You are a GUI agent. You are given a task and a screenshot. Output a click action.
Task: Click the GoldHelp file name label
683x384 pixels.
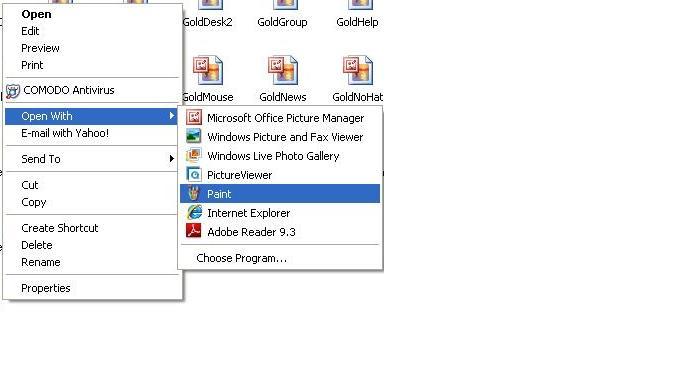[x=357, y=22]
